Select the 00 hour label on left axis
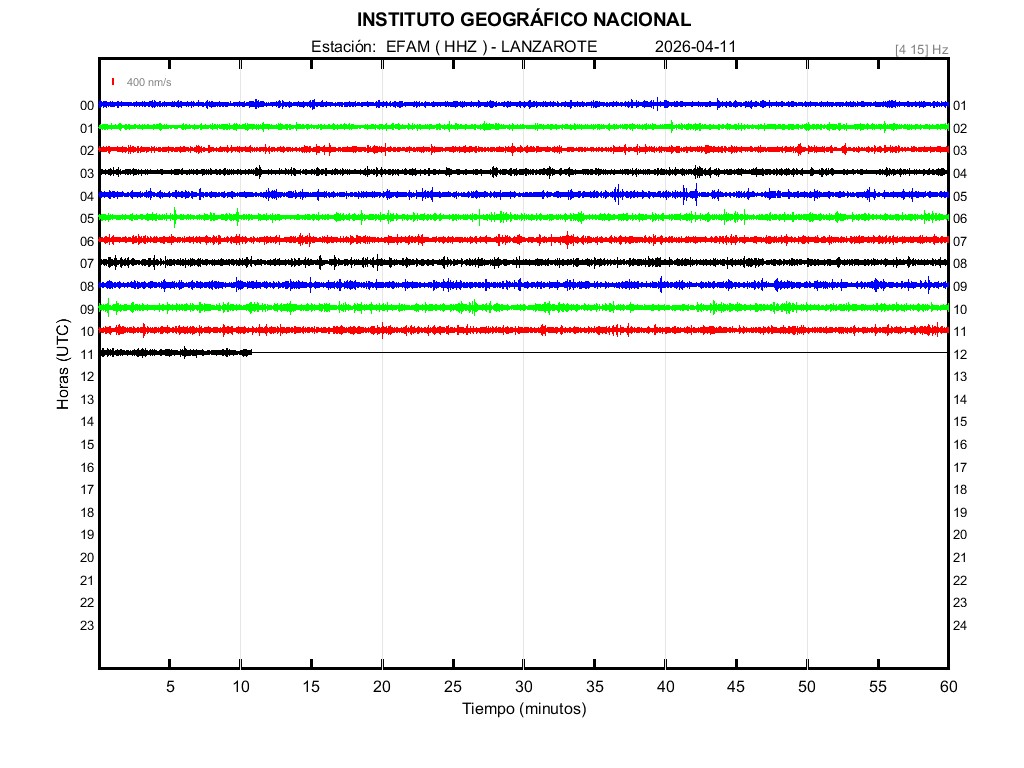Screen dimensions: 1024x768 (87, 106)
